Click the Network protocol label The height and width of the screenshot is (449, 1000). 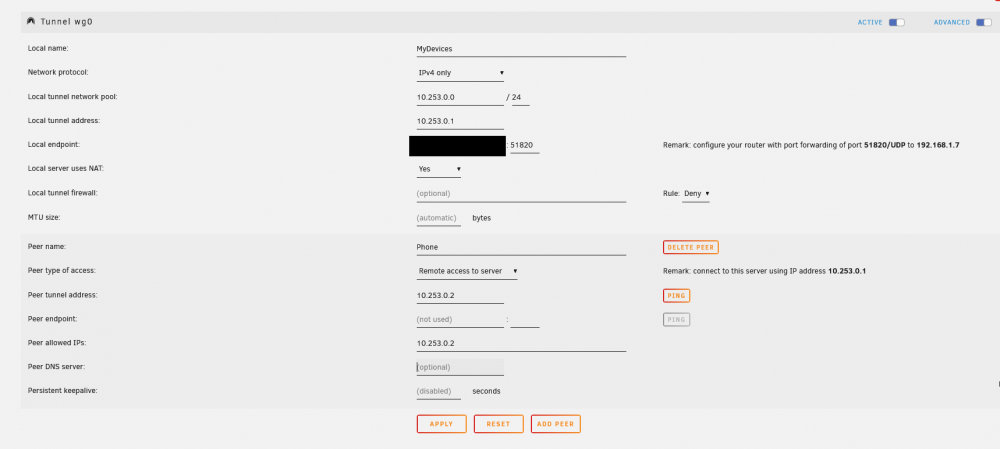58,73
